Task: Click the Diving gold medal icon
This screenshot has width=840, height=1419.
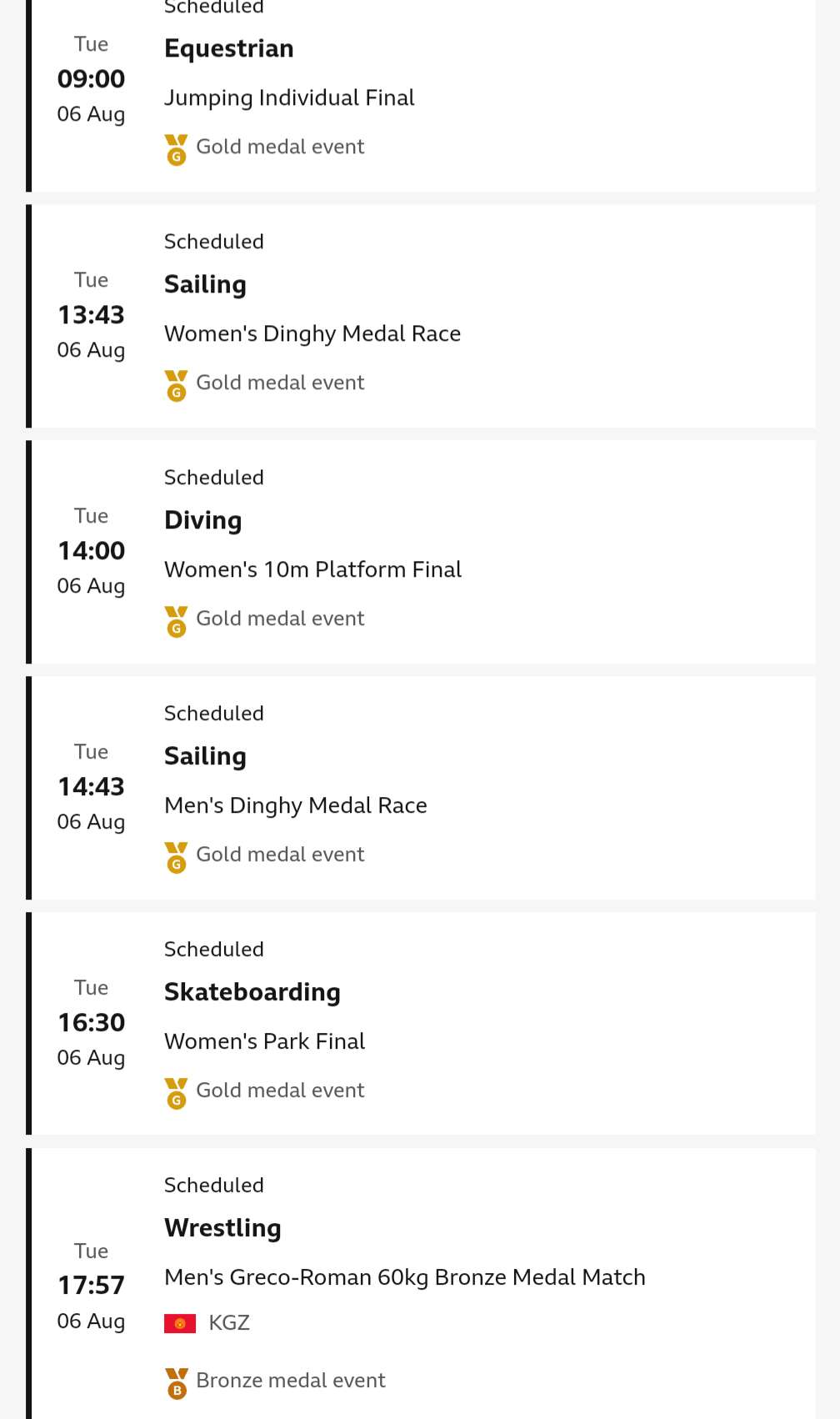Action: (x=176, y=622)
